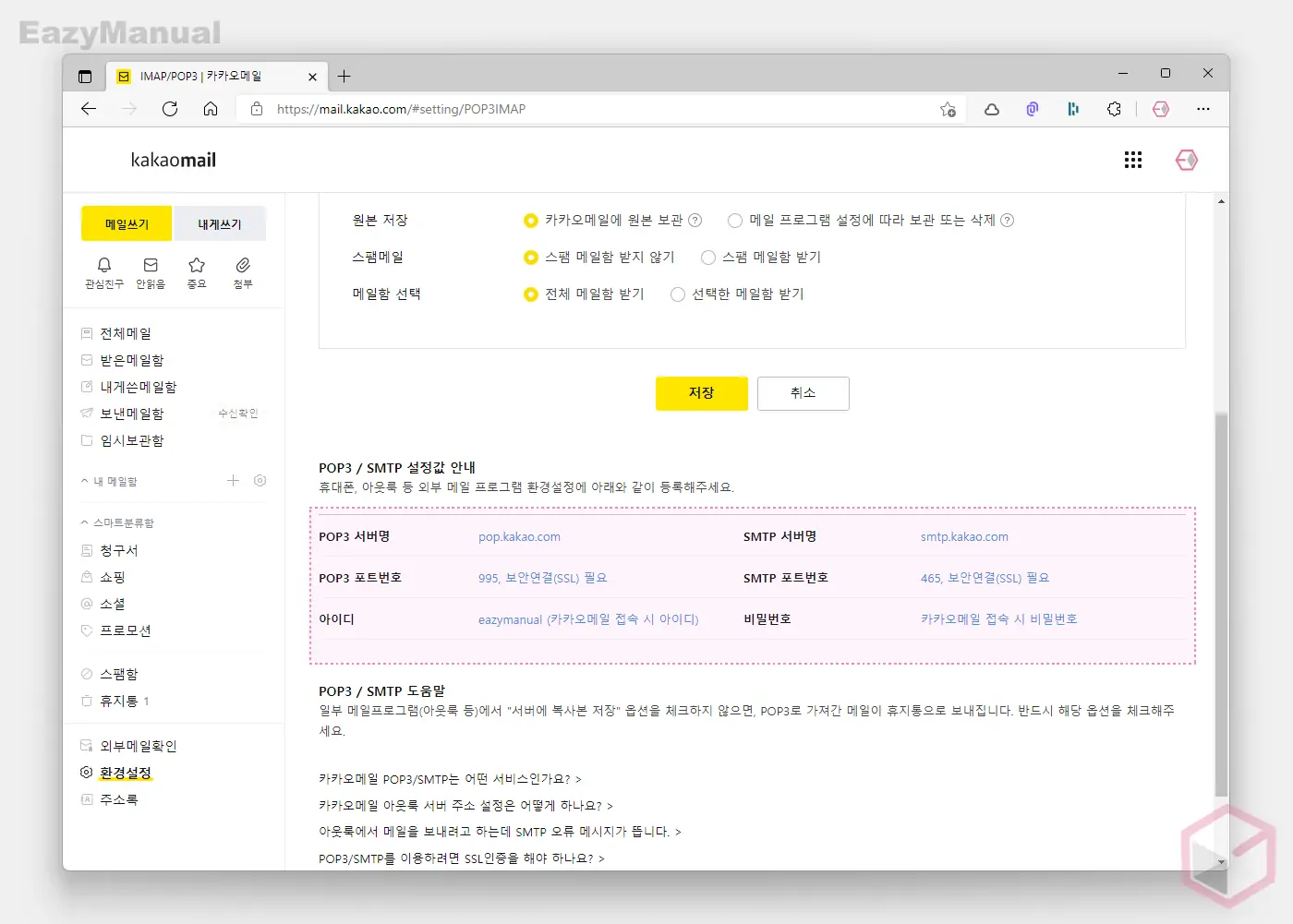The height and width of the screenshot is (924, 1293).
Task: Open 청구서 smart folder
Action: tap(119, 550)
